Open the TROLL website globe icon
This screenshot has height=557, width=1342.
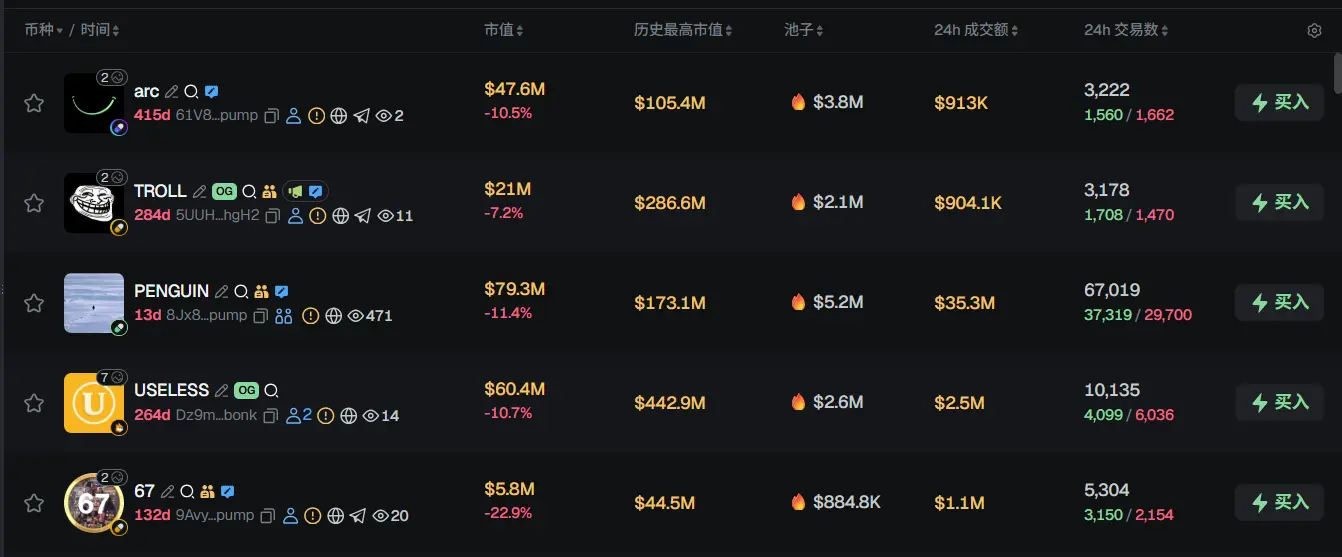[340, 216]
